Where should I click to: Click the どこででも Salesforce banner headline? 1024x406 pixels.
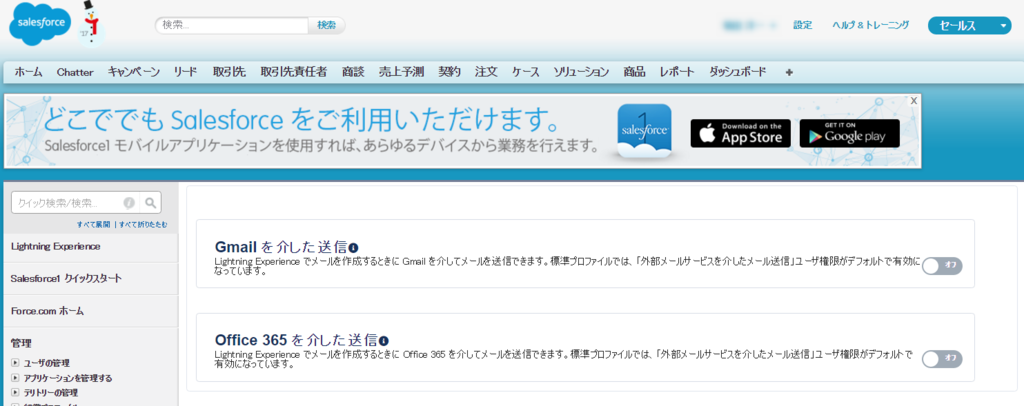(x=304, y=120)
